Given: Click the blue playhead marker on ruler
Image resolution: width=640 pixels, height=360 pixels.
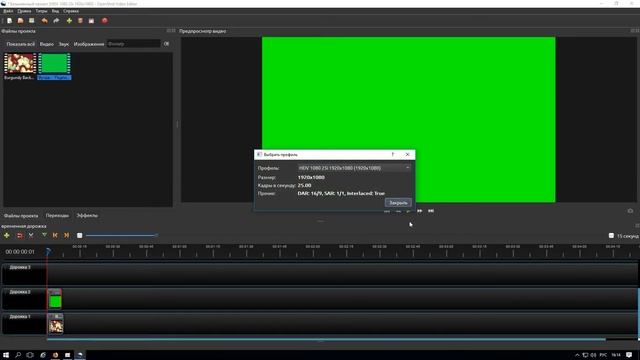Looking at the screenshot, I should [48, 251].
